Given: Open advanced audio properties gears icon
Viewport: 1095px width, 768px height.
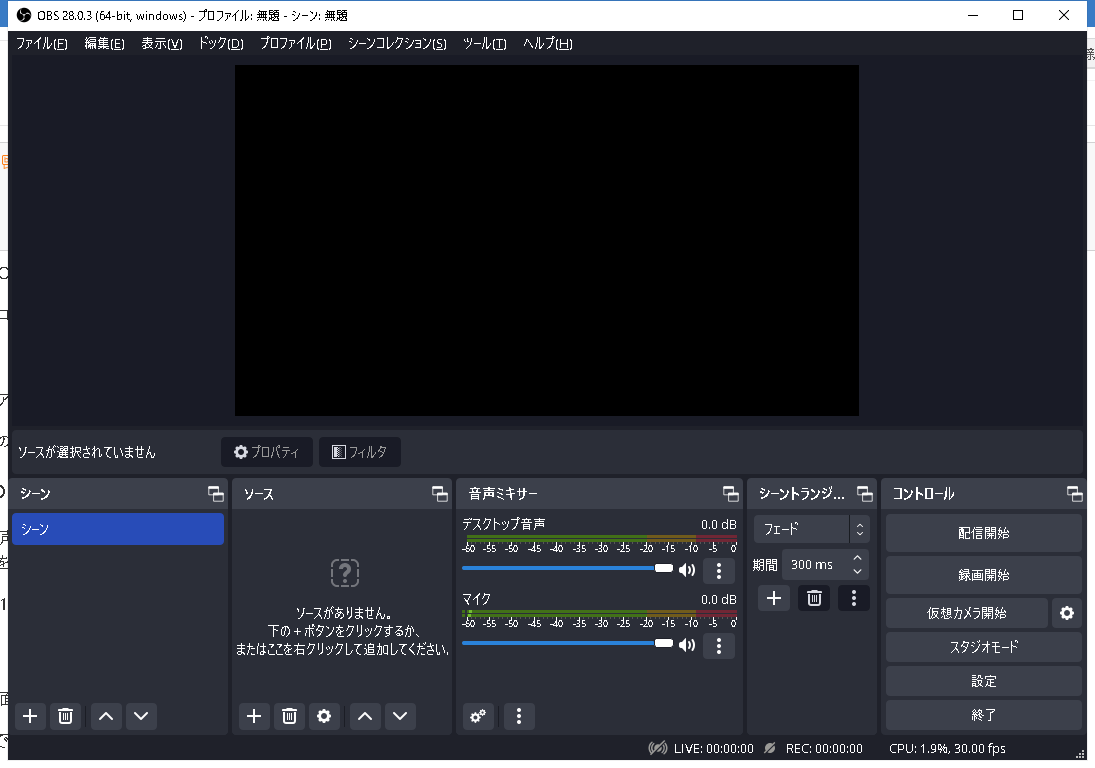Looking at the screenshot, I should (479, 716).
